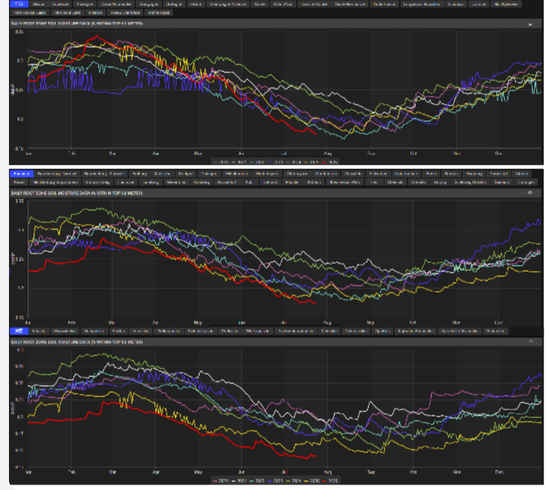550x490 pixels.
Task: Collapse the middle chart's soil moisture header bar
Action: pos(275,193)
